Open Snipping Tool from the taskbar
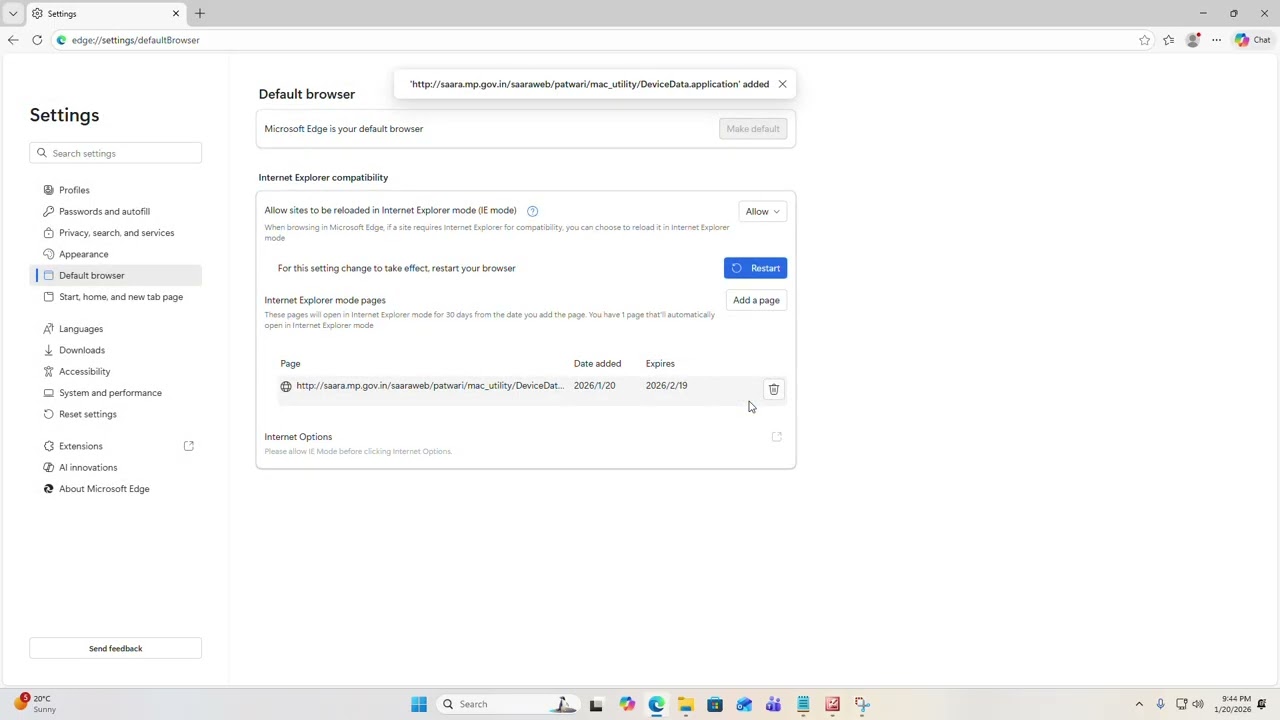 click(x=862, y=704)
